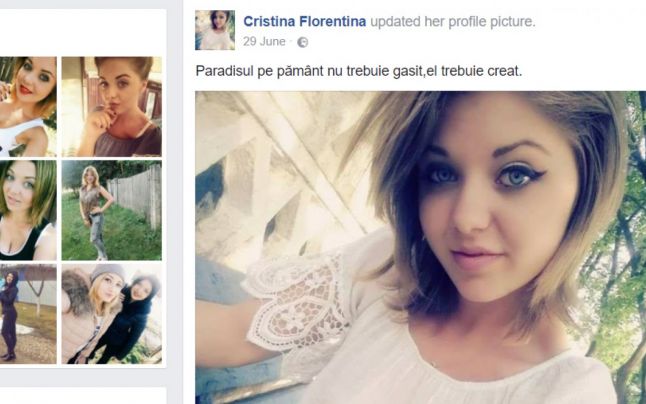Click the "updated her profile picture" text
This screenshot has height=404, width=646.
(x=452, y=21)
